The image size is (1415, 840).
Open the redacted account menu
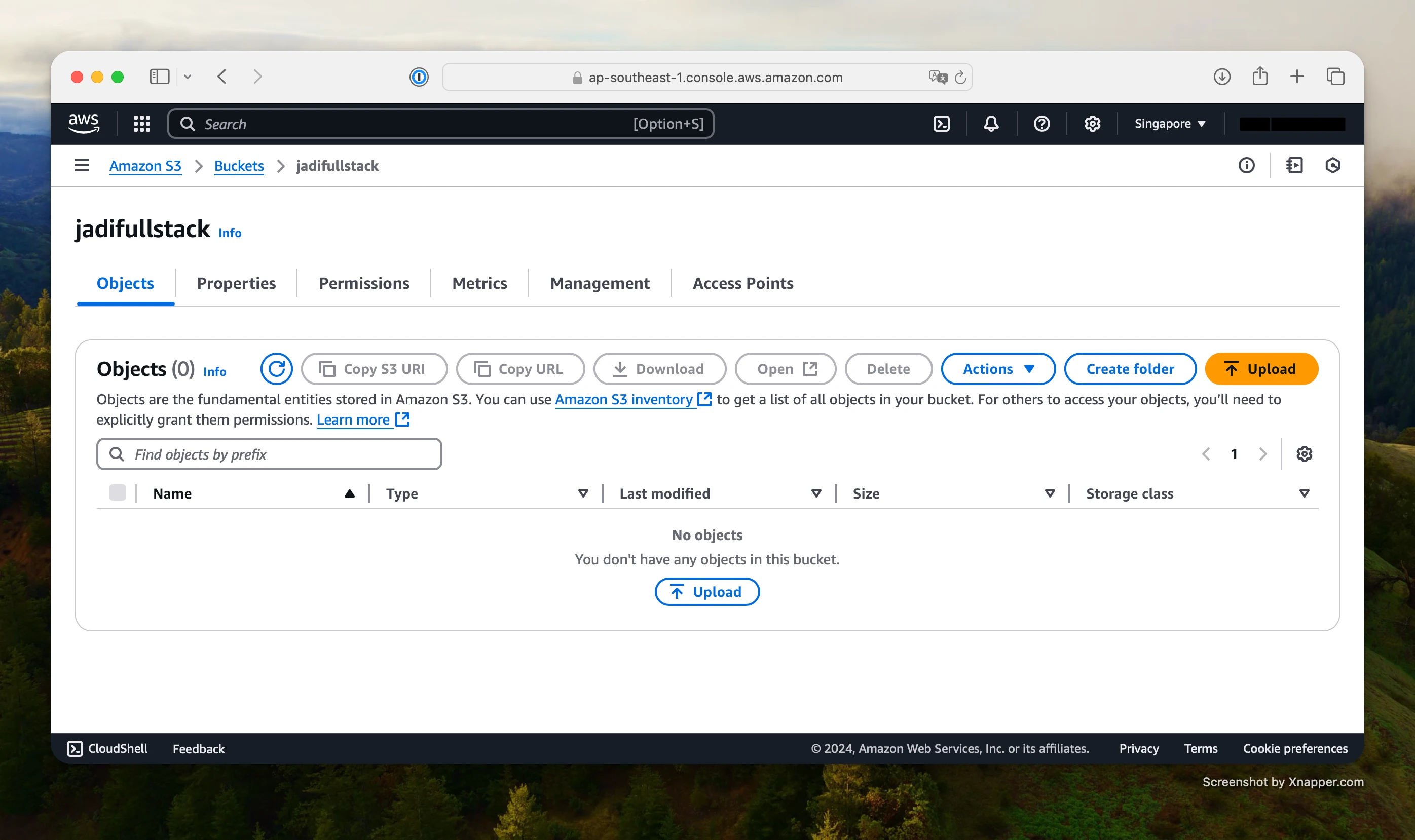(1292, 124)
